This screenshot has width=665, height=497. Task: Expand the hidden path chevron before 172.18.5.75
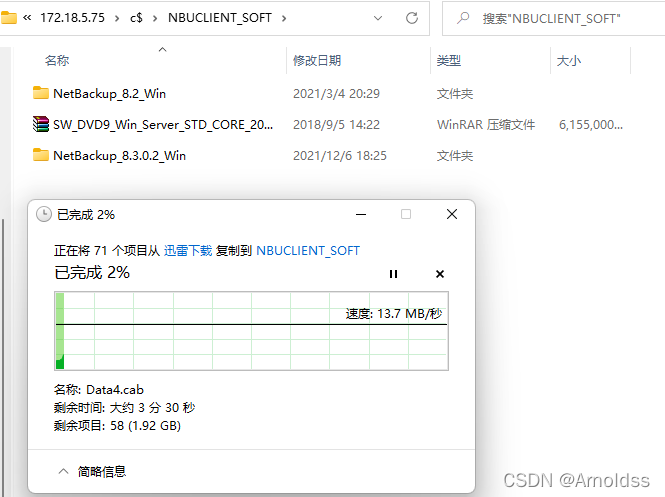coord(27,18)
